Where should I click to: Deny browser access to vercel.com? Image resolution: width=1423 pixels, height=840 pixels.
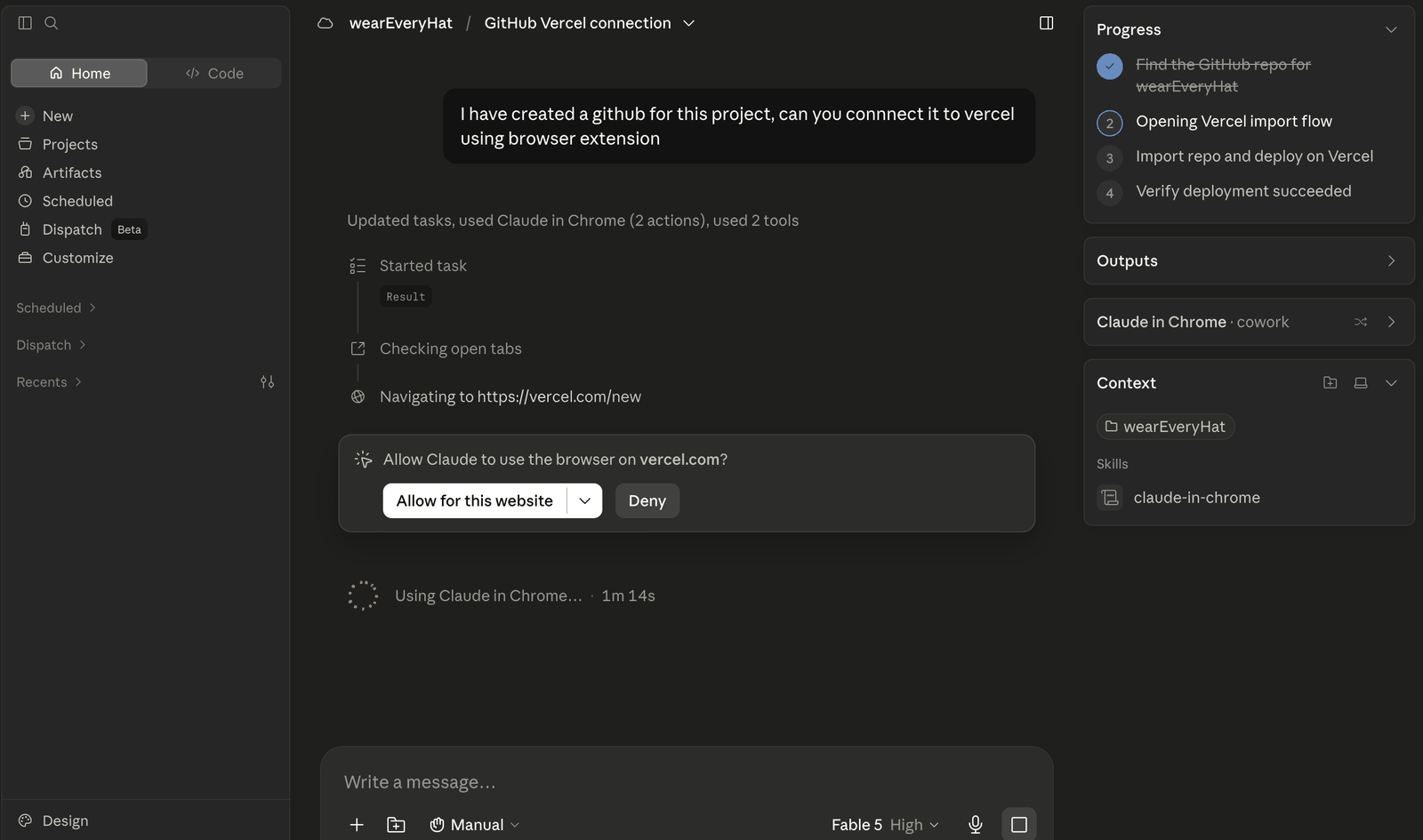pyautogui.click(x=647, y=500)
